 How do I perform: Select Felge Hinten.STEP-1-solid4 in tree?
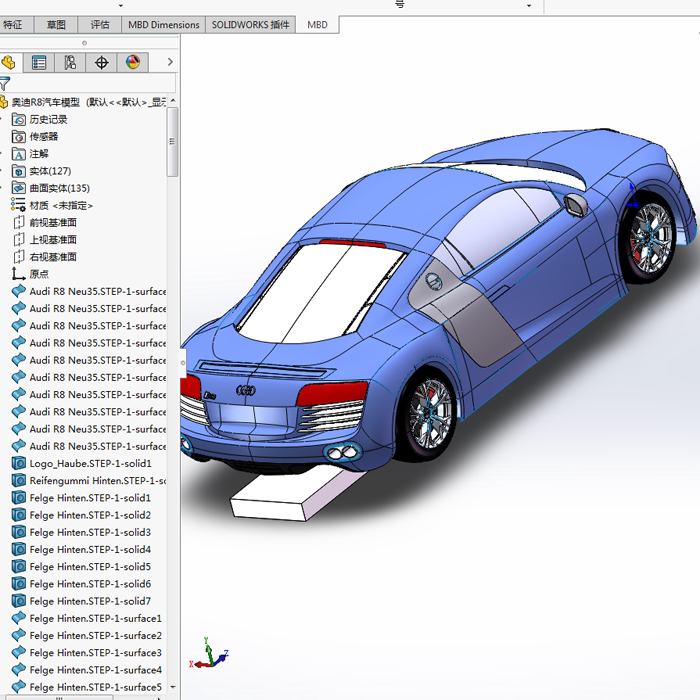point(90,550)
